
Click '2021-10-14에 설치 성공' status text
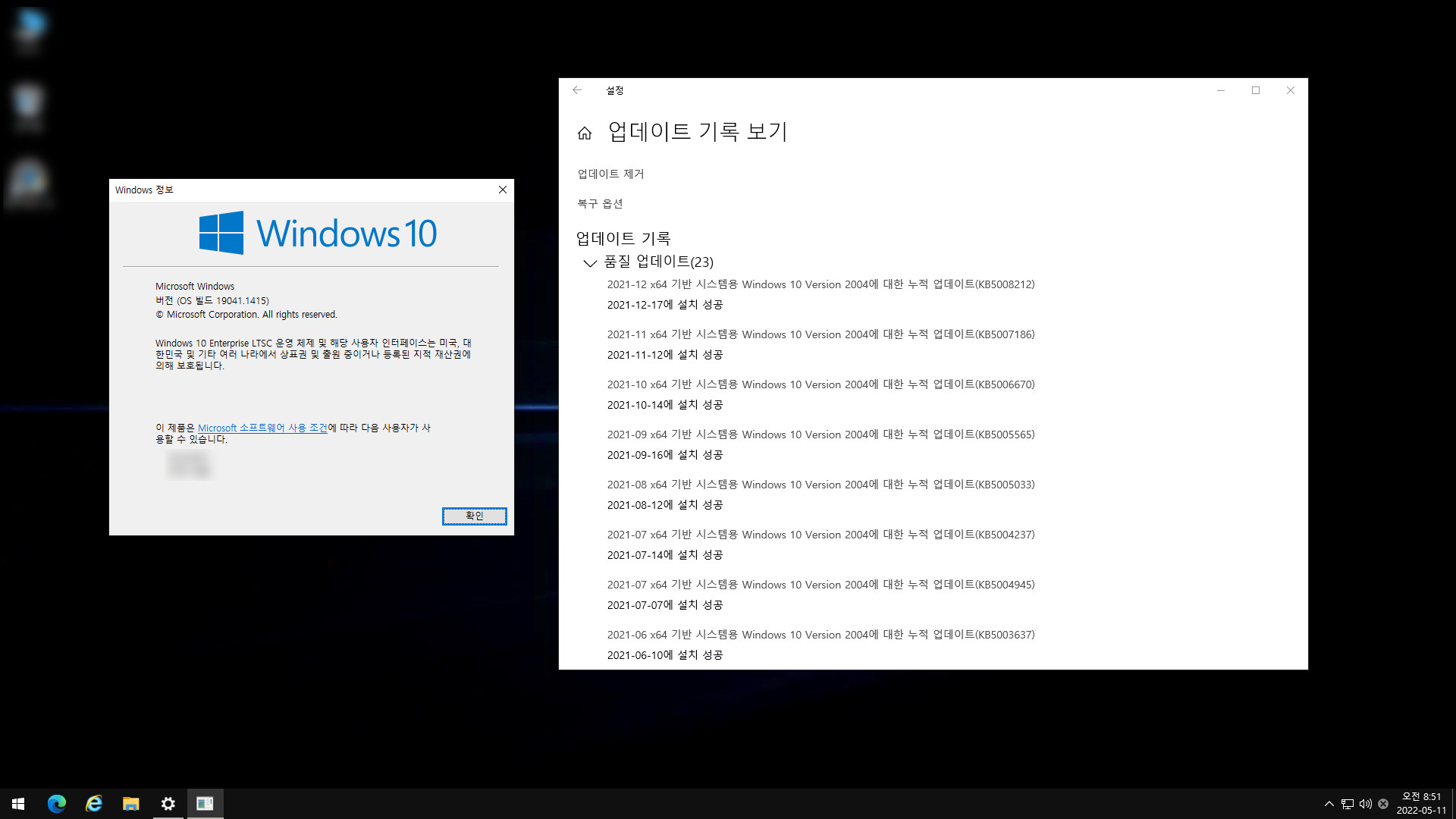tap(664, 405)
